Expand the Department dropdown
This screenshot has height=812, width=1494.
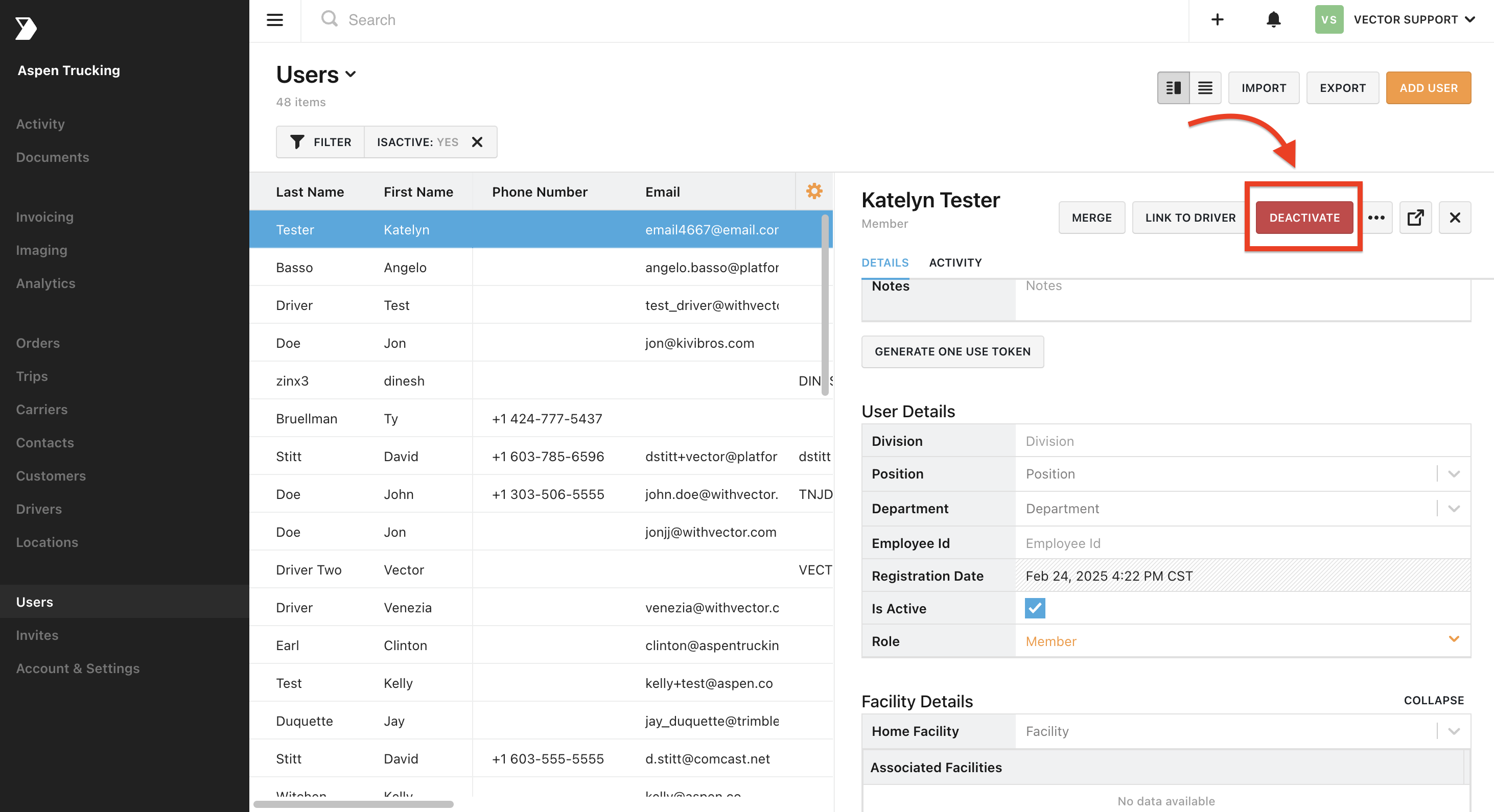click(1454, 509)
